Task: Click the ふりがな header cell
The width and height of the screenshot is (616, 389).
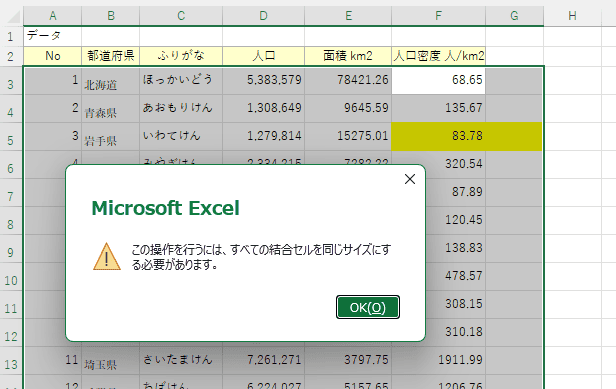Action: click(x=181, y=56)
